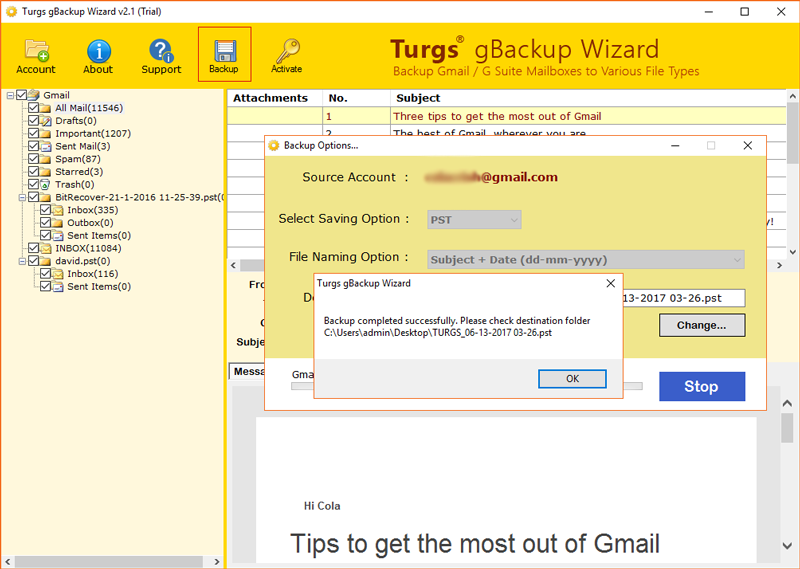Screen dimensions: 800x569
Task: Uncheck the Drafts(0) checkbox
Action: tap(34, 120)
